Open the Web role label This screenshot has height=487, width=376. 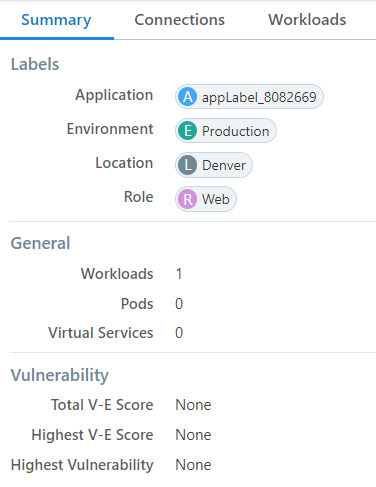pyautogui.click(x=206, y=199)
